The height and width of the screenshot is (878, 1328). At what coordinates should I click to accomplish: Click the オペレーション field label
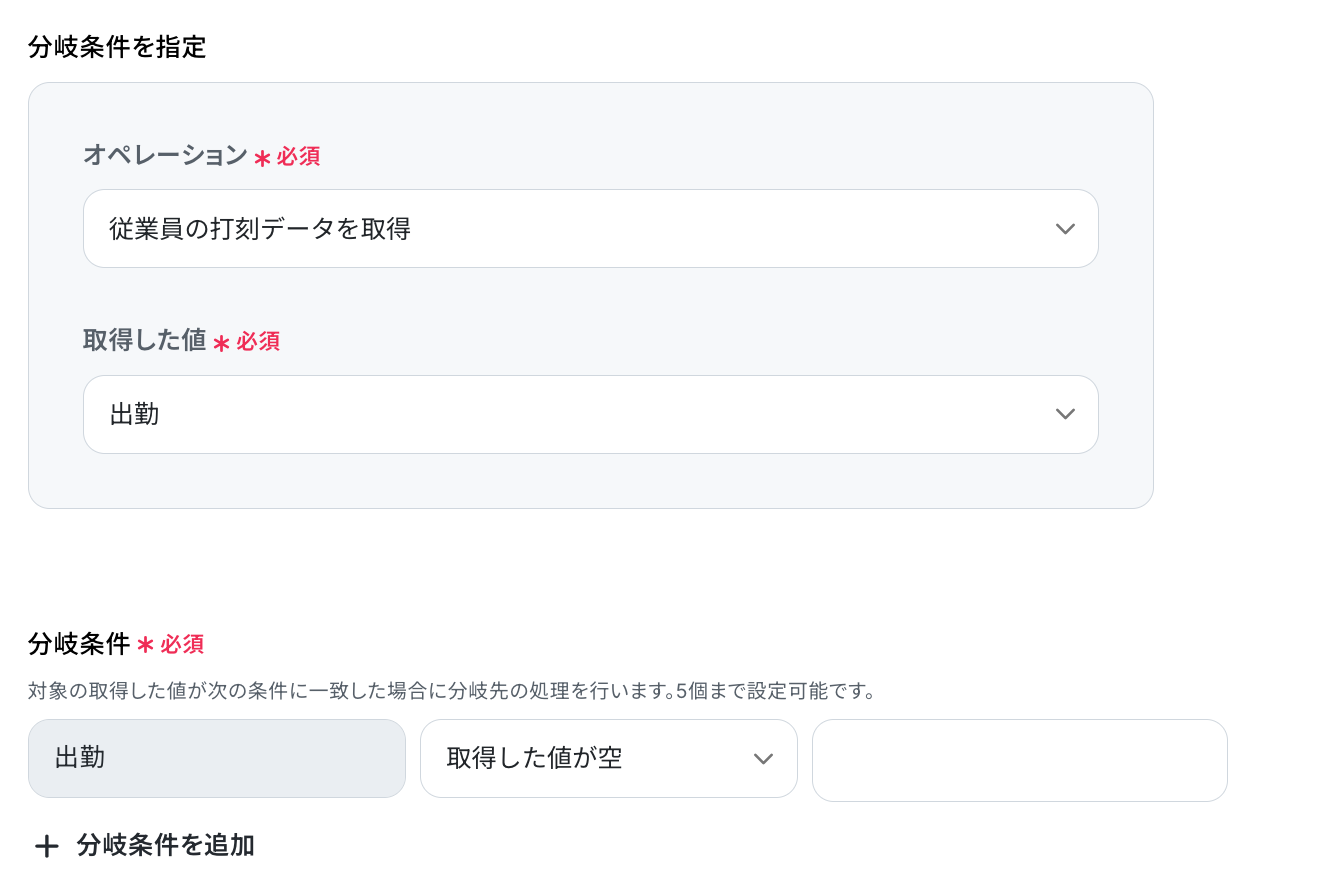click(x=165, y=155)
